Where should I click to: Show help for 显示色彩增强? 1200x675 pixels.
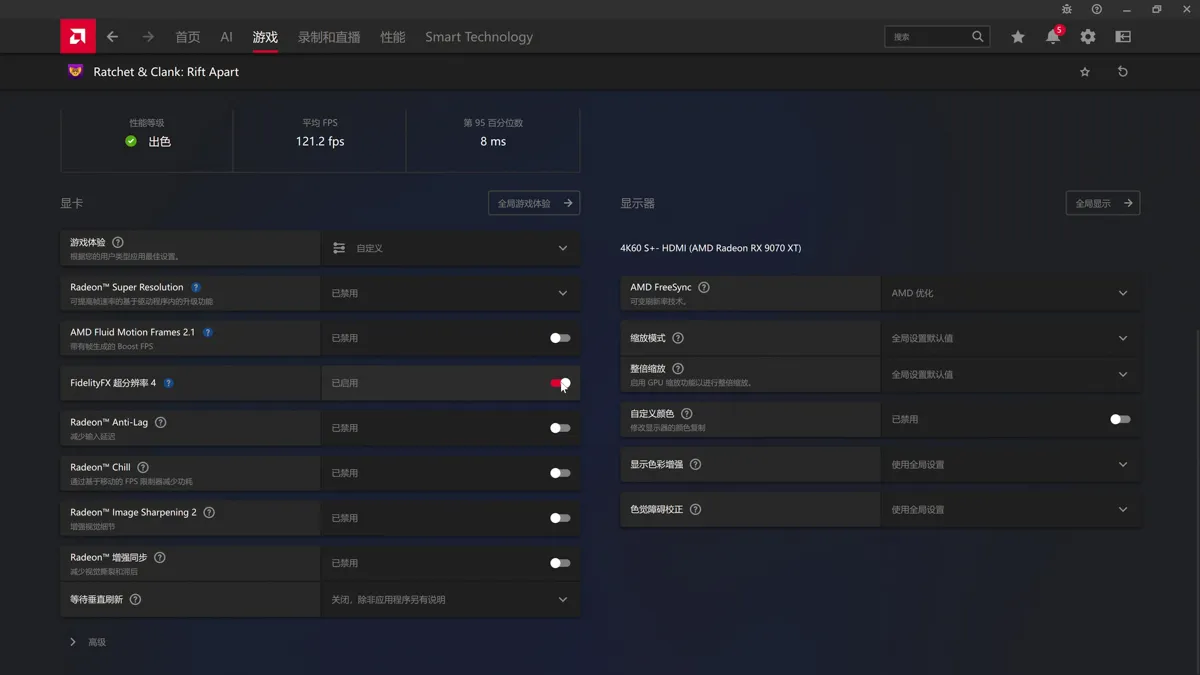click(695, 464)
